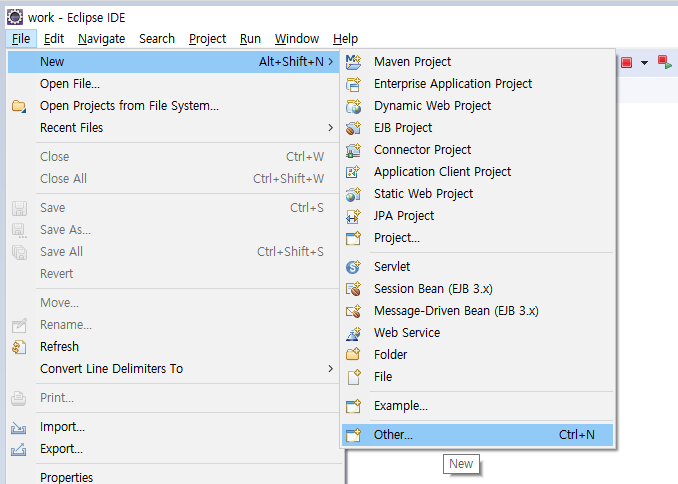Click the Connector Project icon
This screenshot has height=484, width=678.
[x=353, y=150]
